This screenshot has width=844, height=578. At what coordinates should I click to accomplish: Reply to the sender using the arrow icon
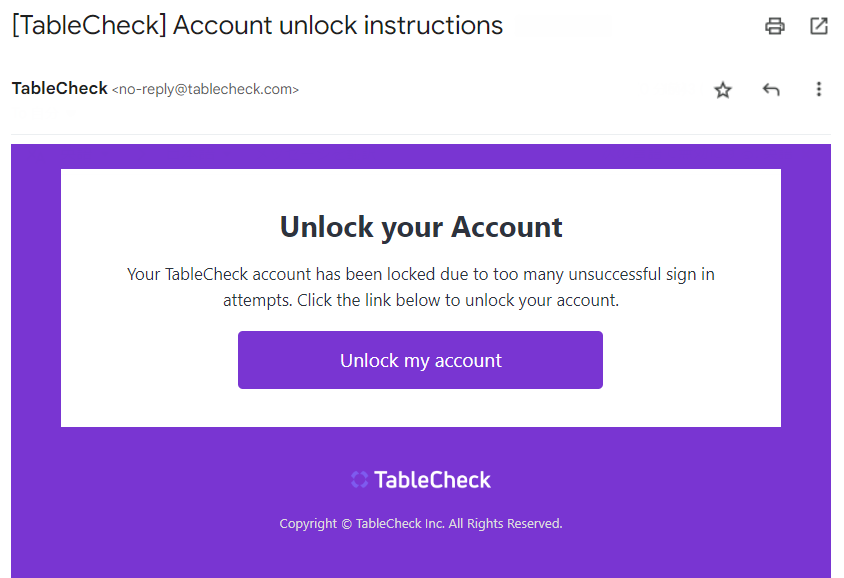[771, 90]
